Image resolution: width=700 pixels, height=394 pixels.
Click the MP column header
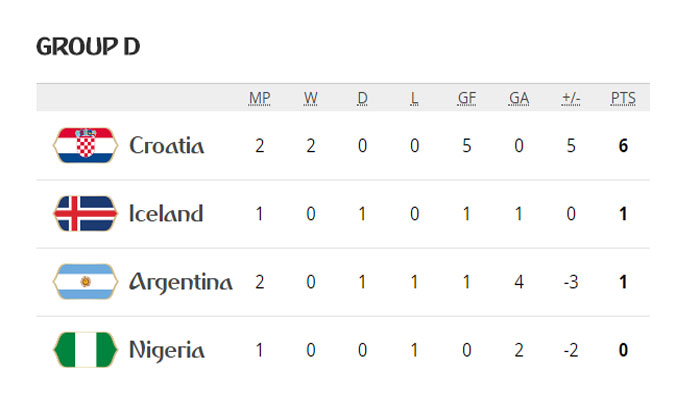259,98
